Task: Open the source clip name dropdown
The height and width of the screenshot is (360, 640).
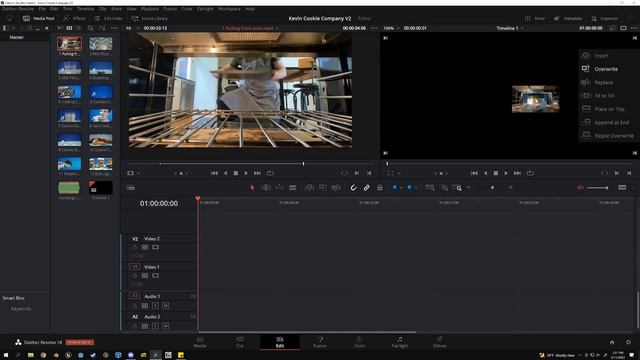Action: coord(250,28)
